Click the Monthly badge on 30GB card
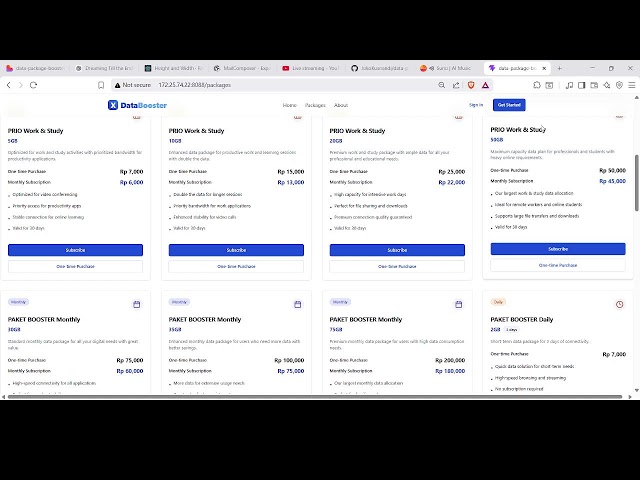This screenshot has width=640, height=480. (x=18, y=302)
